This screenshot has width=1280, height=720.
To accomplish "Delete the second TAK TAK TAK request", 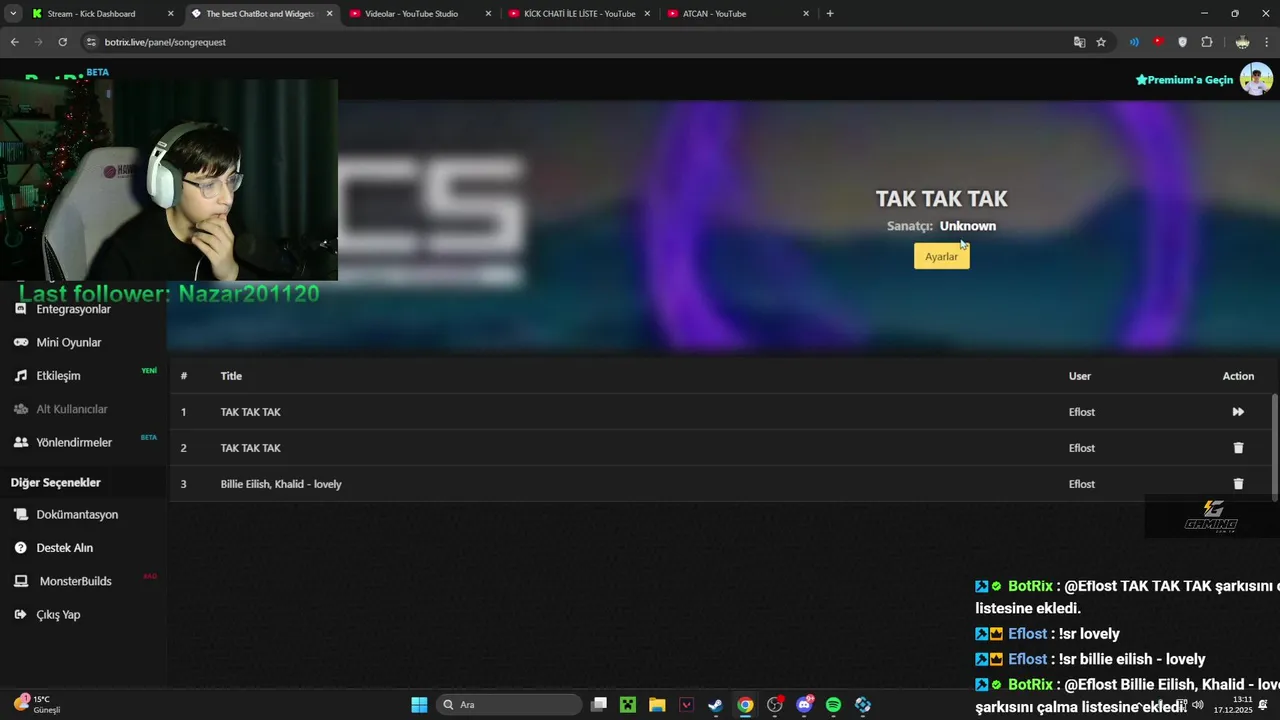I will (x=1238, y=448).
